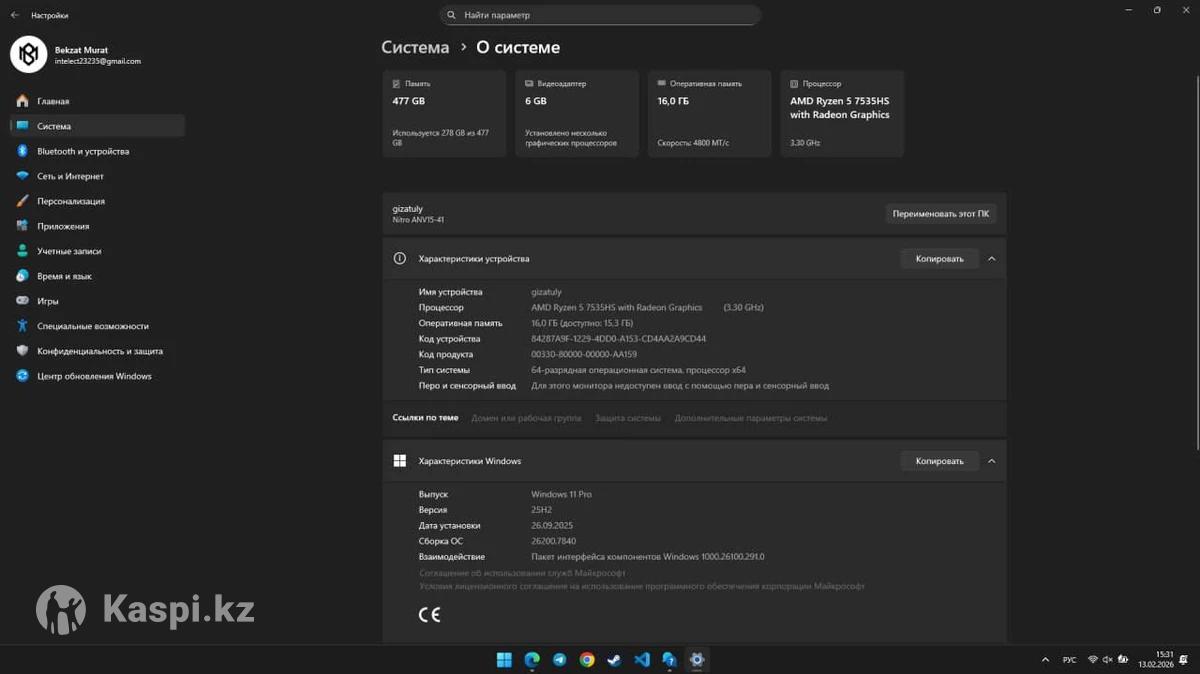Screen dimensions: 1200x674
Task: Copy device specs with Копировать button
Action: [x=939, y=258]
